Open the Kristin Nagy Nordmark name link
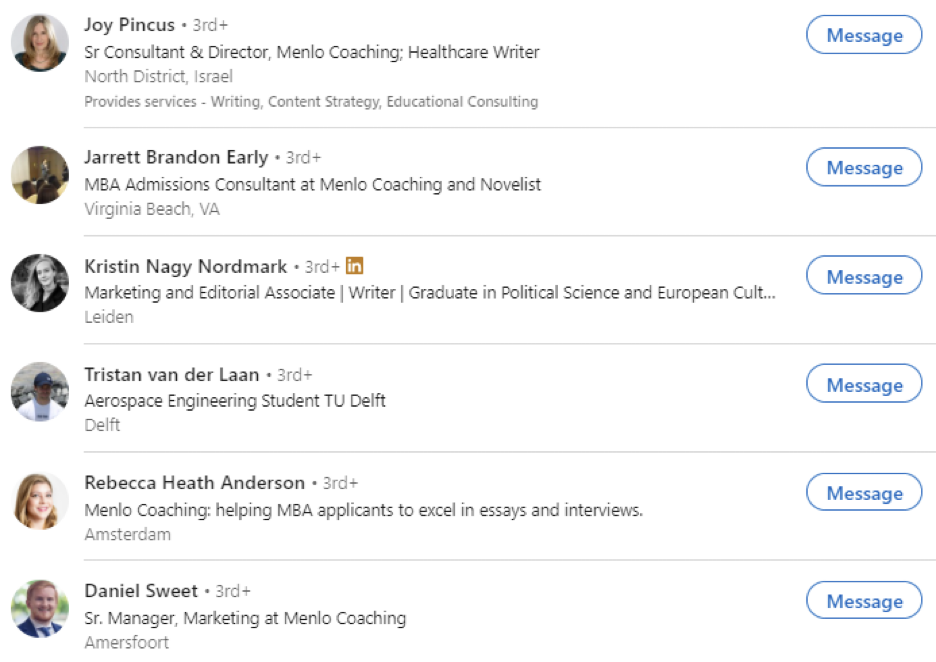The width and height of the screenshot is (936, 662). (x=186, y=266)
